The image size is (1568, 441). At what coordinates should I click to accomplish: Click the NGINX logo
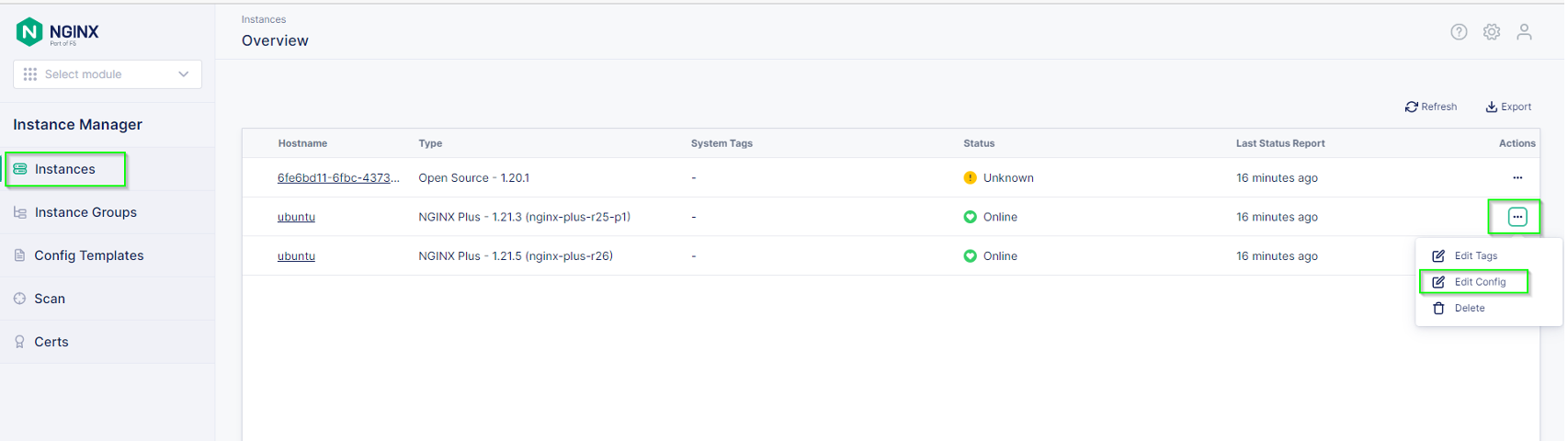point(57,32)
